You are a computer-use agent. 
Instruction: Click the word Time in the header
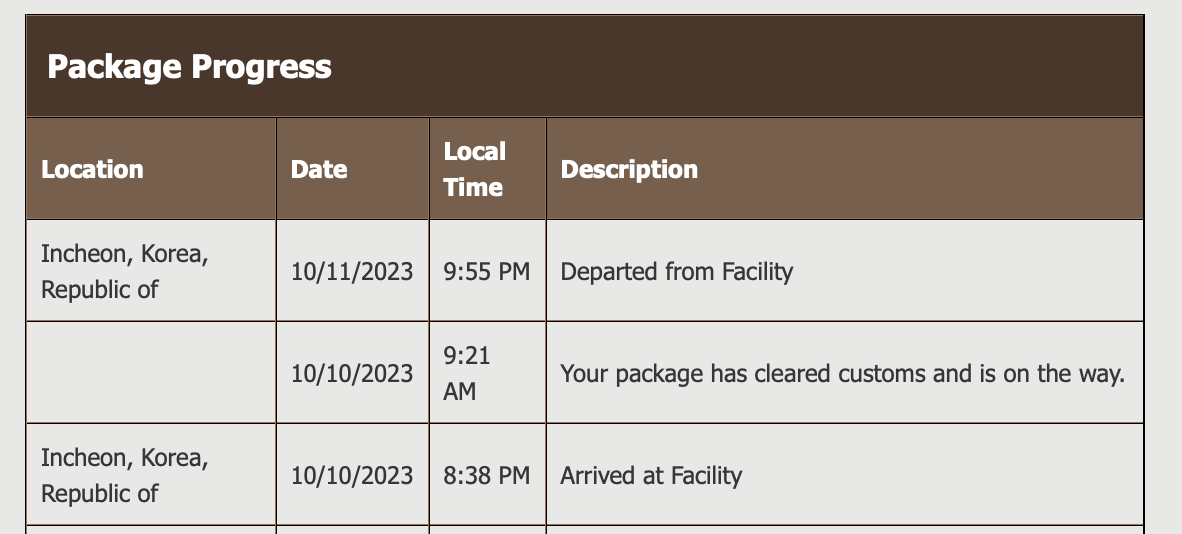pyautogui.click(x=473, y=188)
